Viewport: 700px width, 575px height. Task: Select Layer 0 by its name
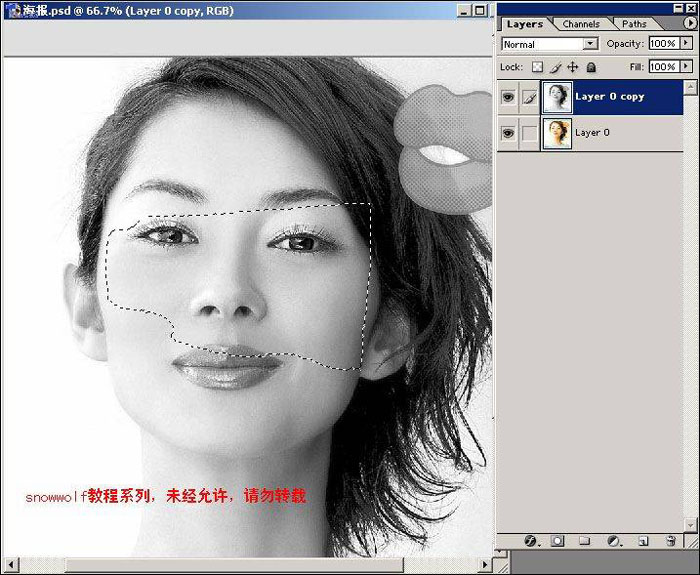tap(592, 132)
